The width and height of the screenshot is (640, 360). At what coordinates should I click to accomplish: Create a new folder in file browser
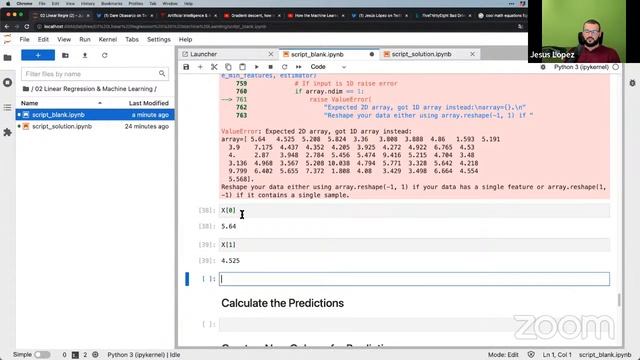(65, 55)
